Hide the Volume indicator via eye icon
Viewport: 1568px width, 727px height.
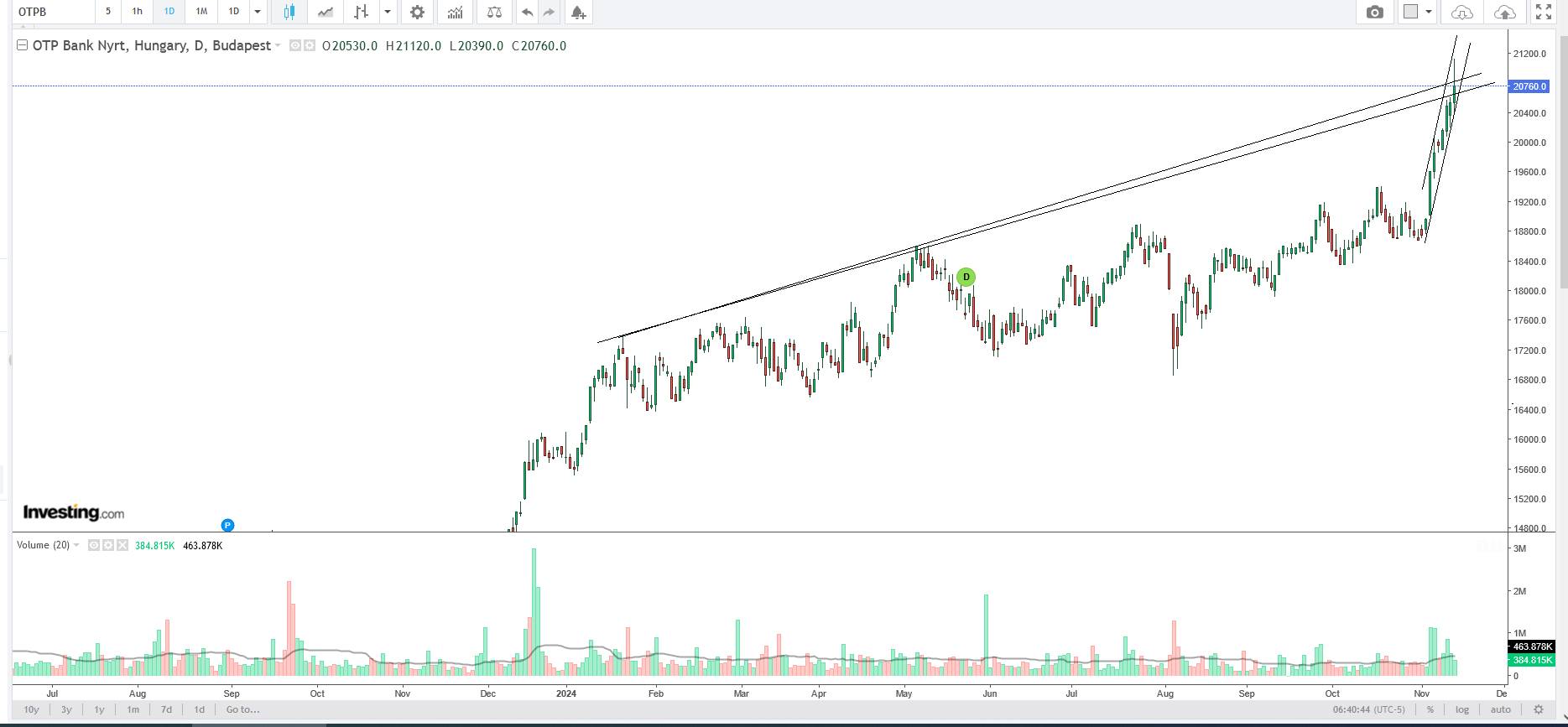pyautogui.click(x=94, y=545)
